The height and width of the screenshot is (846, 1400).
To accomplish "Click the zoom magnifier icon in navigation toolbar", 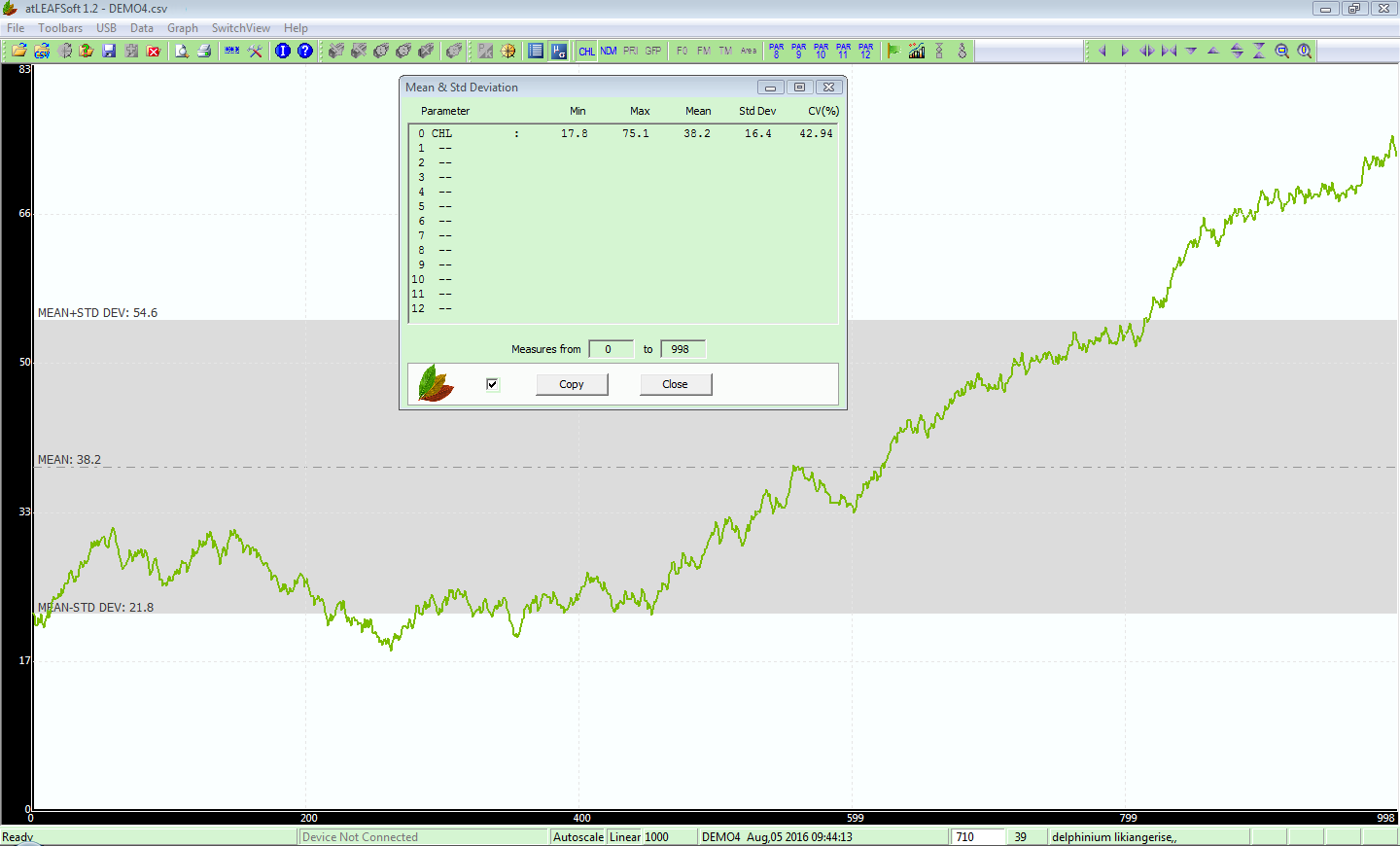I will (1282, 51).
